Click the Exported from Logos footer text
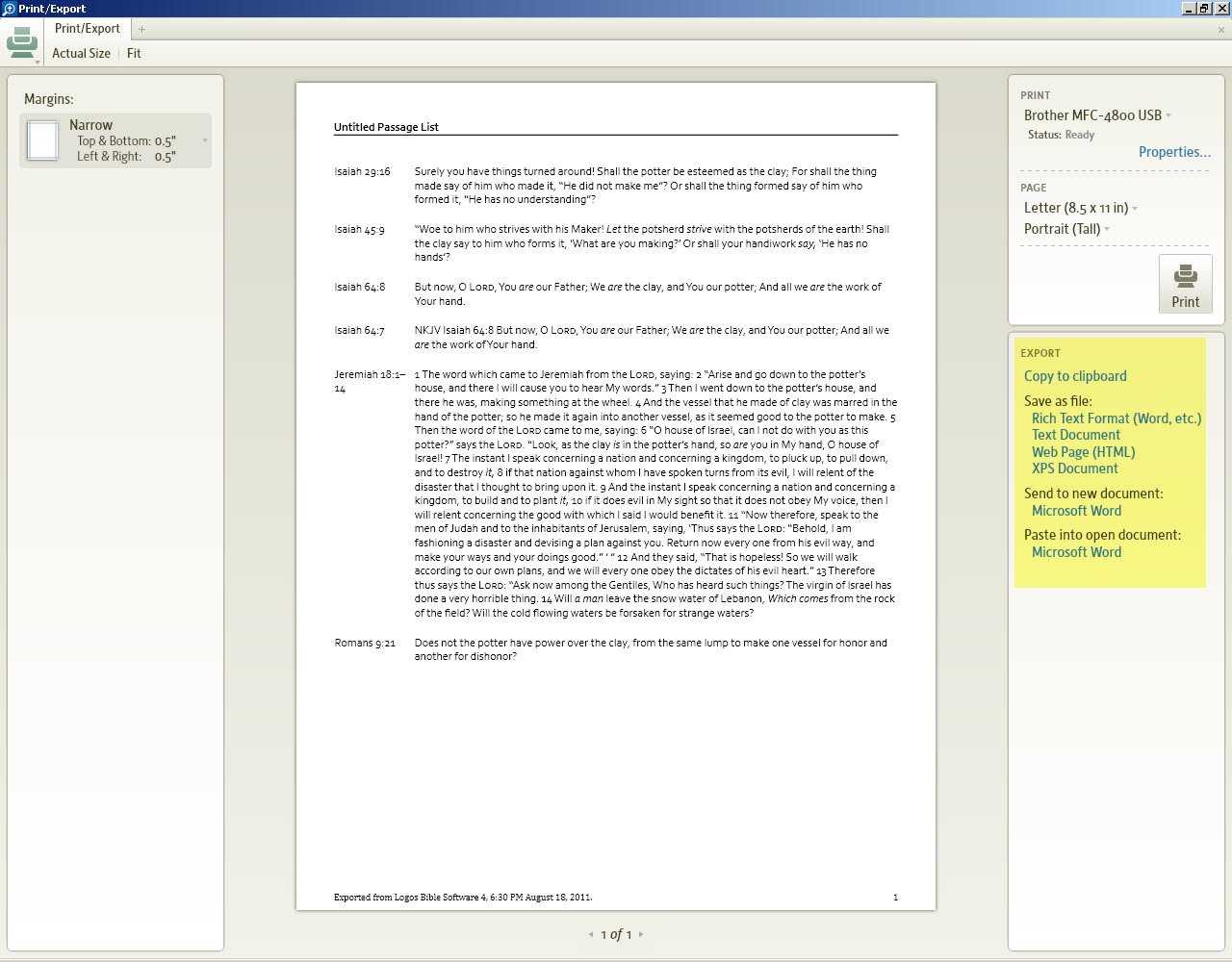 click(x=463, y=898)
